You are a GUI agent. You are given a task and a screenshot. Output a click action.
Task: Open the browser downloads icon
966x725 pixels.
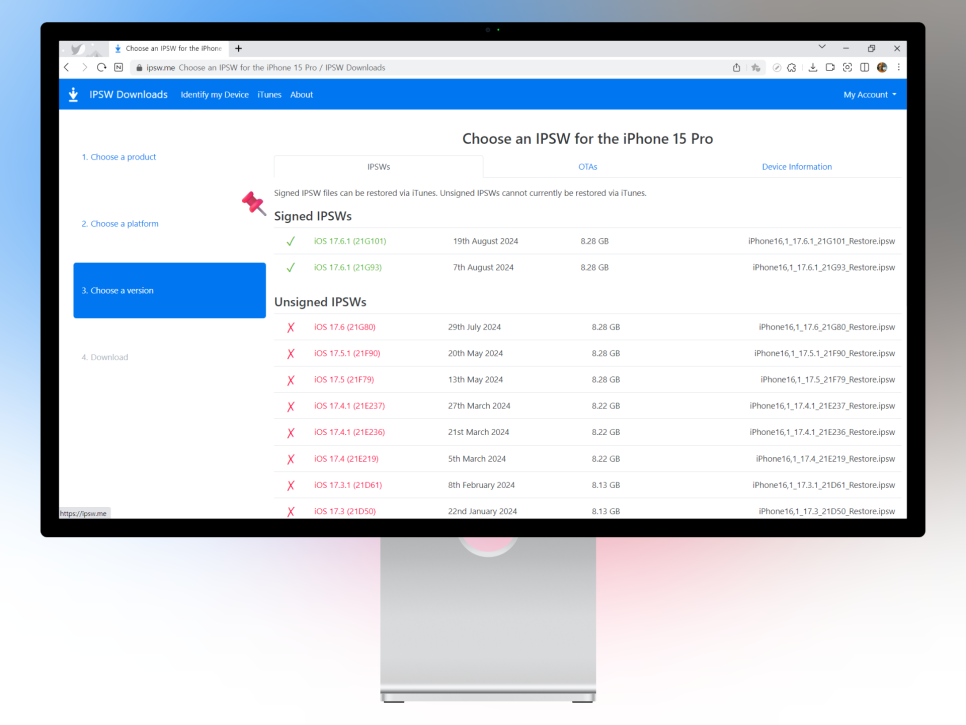[x=813, y=67]
